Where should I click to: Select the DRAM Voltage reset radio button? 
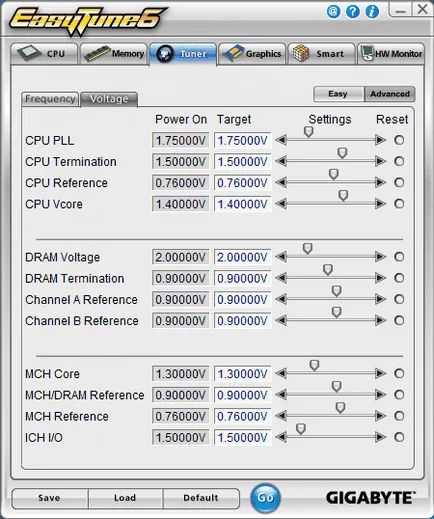coord(399,257)
